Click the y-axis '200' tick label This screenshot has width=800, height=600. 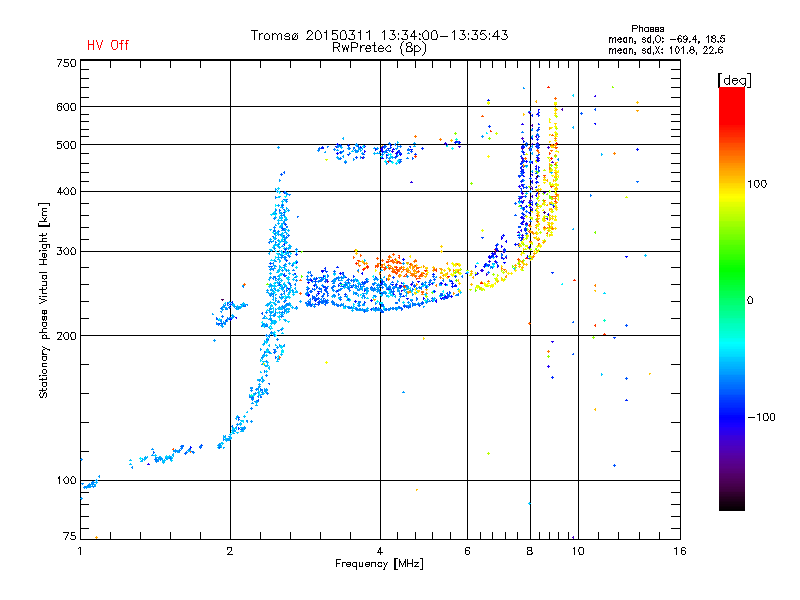pyautogui.click(x=66, y=336)
